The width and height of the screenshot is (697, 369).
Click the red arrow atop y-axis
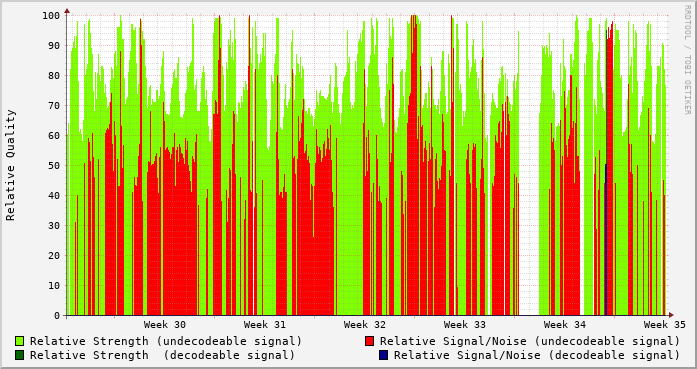pos(67,10)
